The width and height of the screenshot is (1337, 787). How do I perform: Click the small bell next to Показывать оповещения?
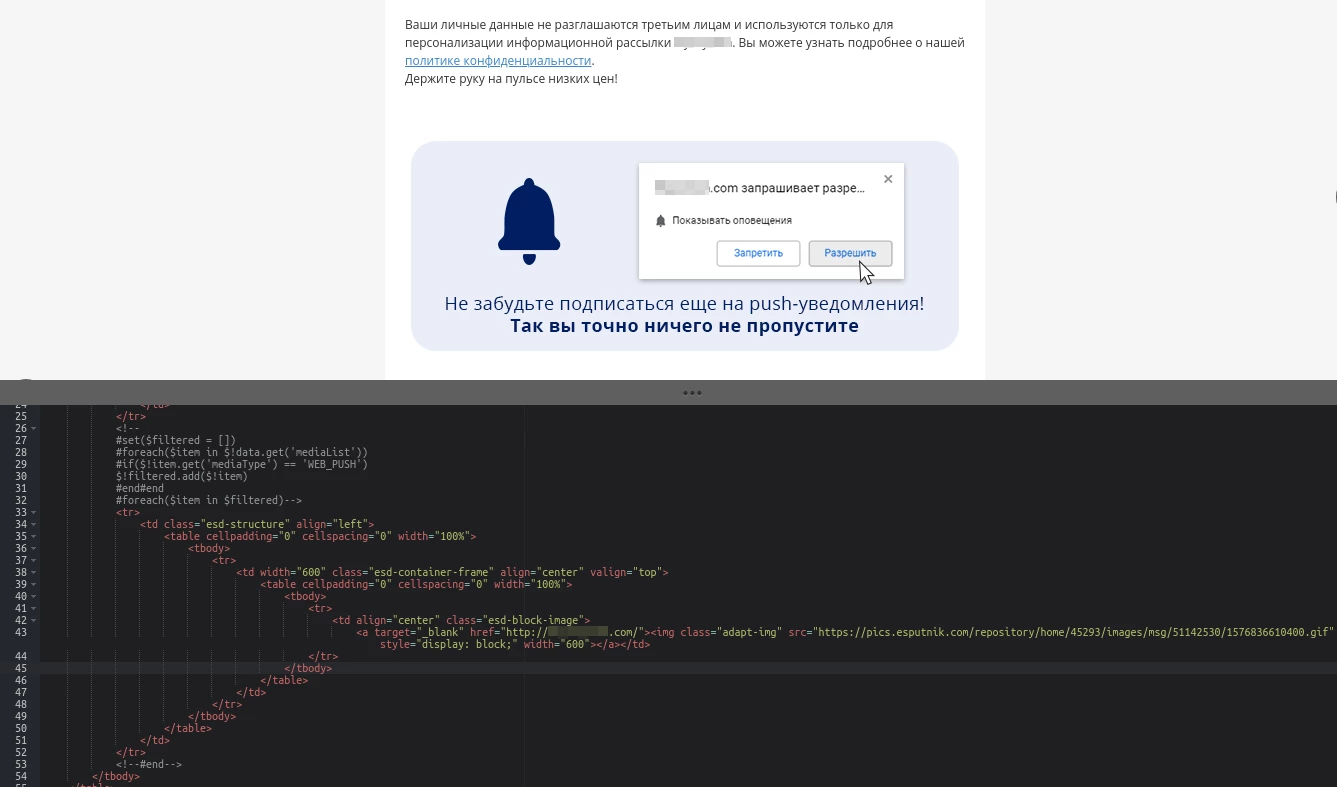pos(660,221)
